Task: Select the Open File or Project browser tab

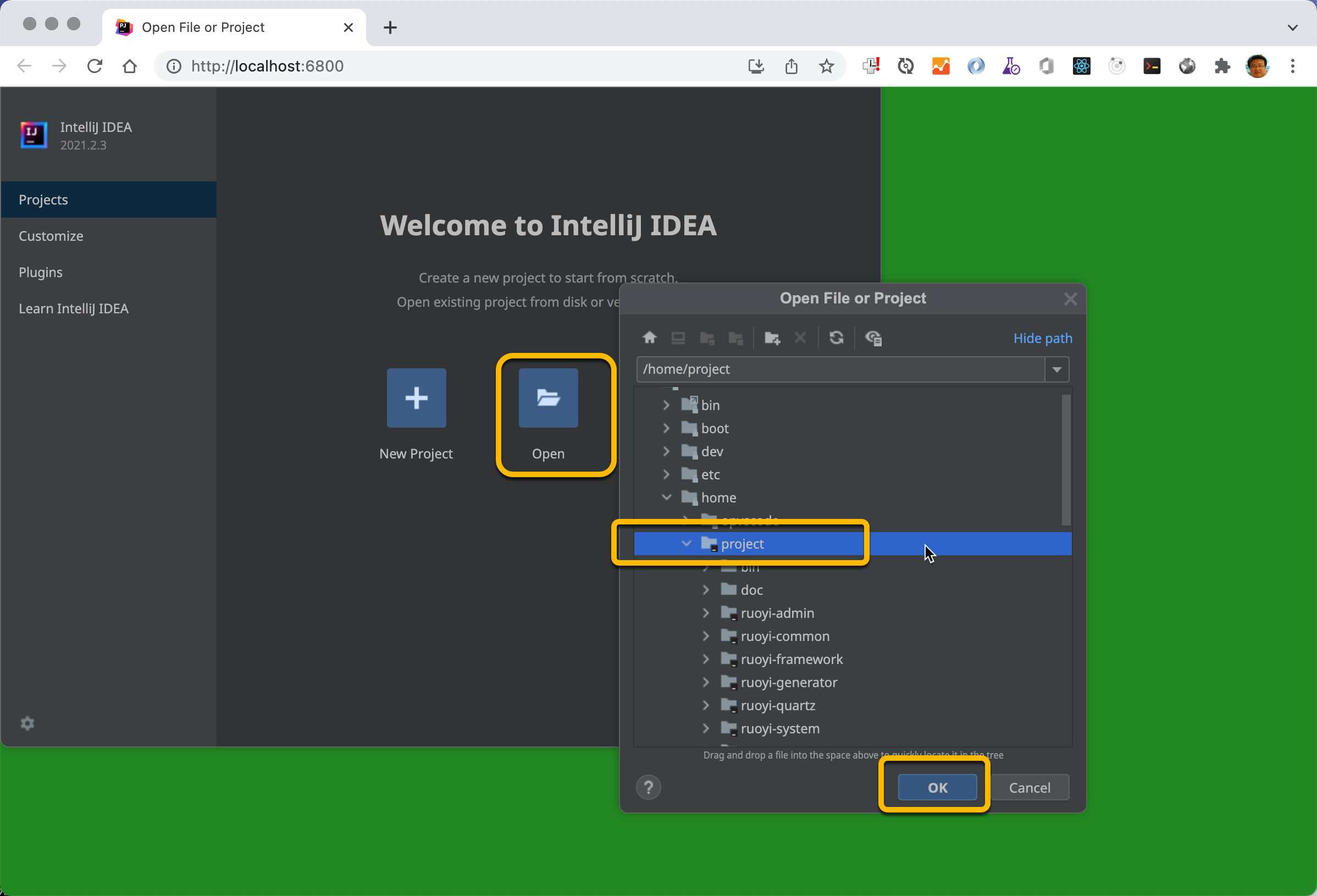Action: 234,27
